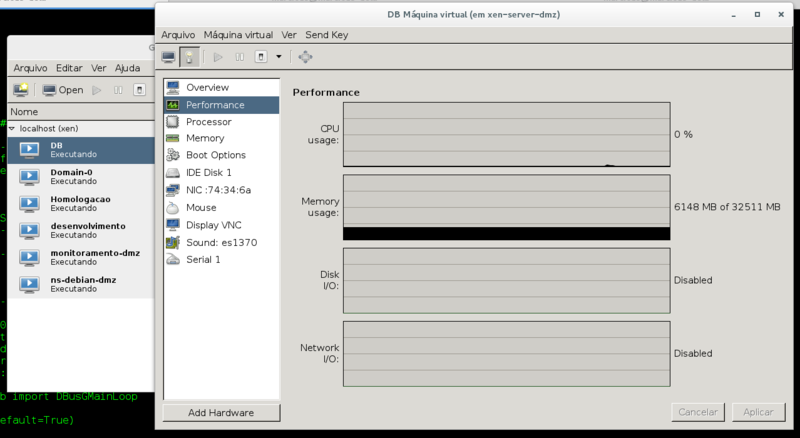Open Send Key menu

[327, 35]
